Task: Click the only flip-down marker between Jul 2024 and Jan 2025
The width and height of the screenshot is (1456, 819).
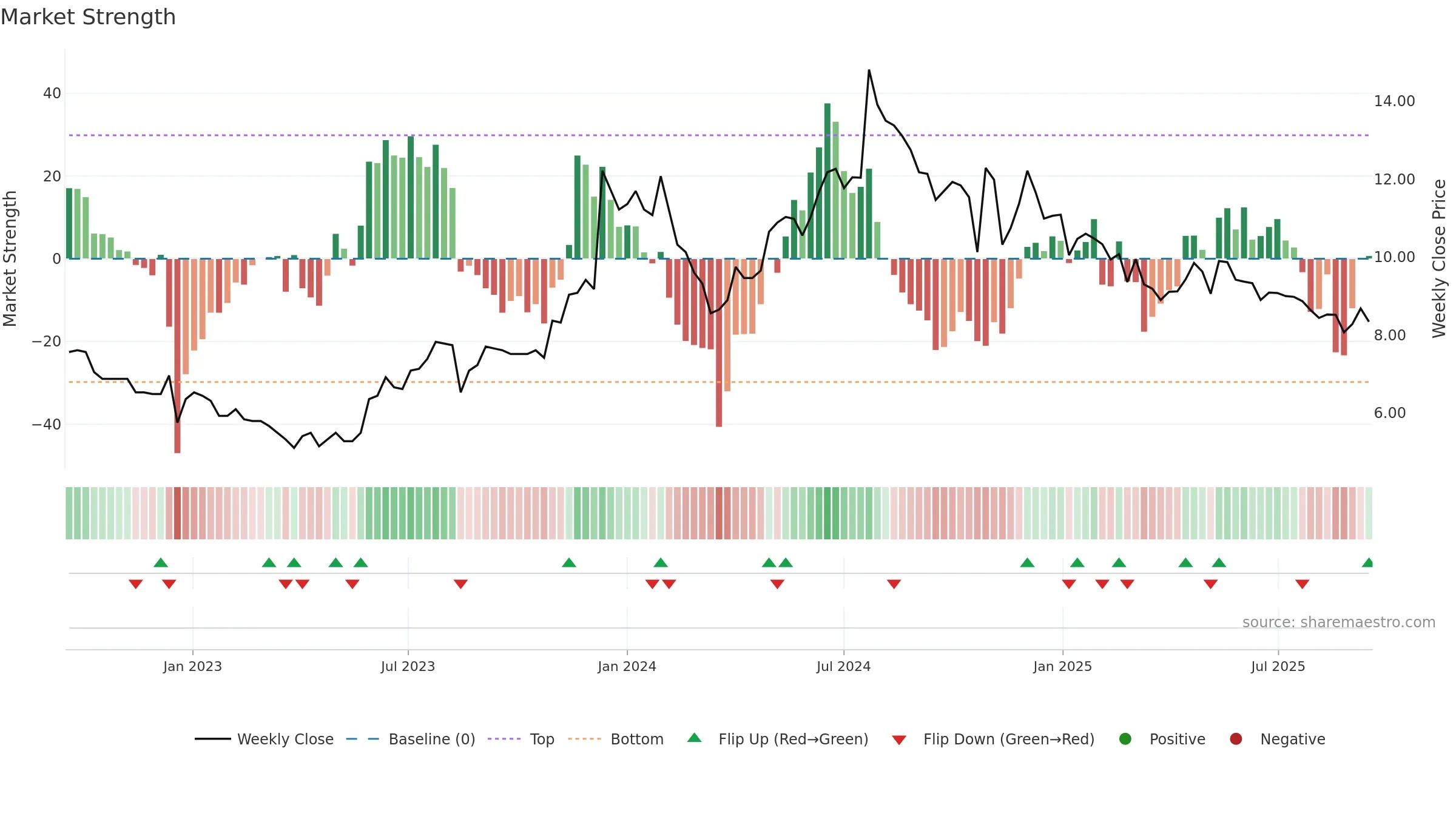Action: tap(894, 584)
